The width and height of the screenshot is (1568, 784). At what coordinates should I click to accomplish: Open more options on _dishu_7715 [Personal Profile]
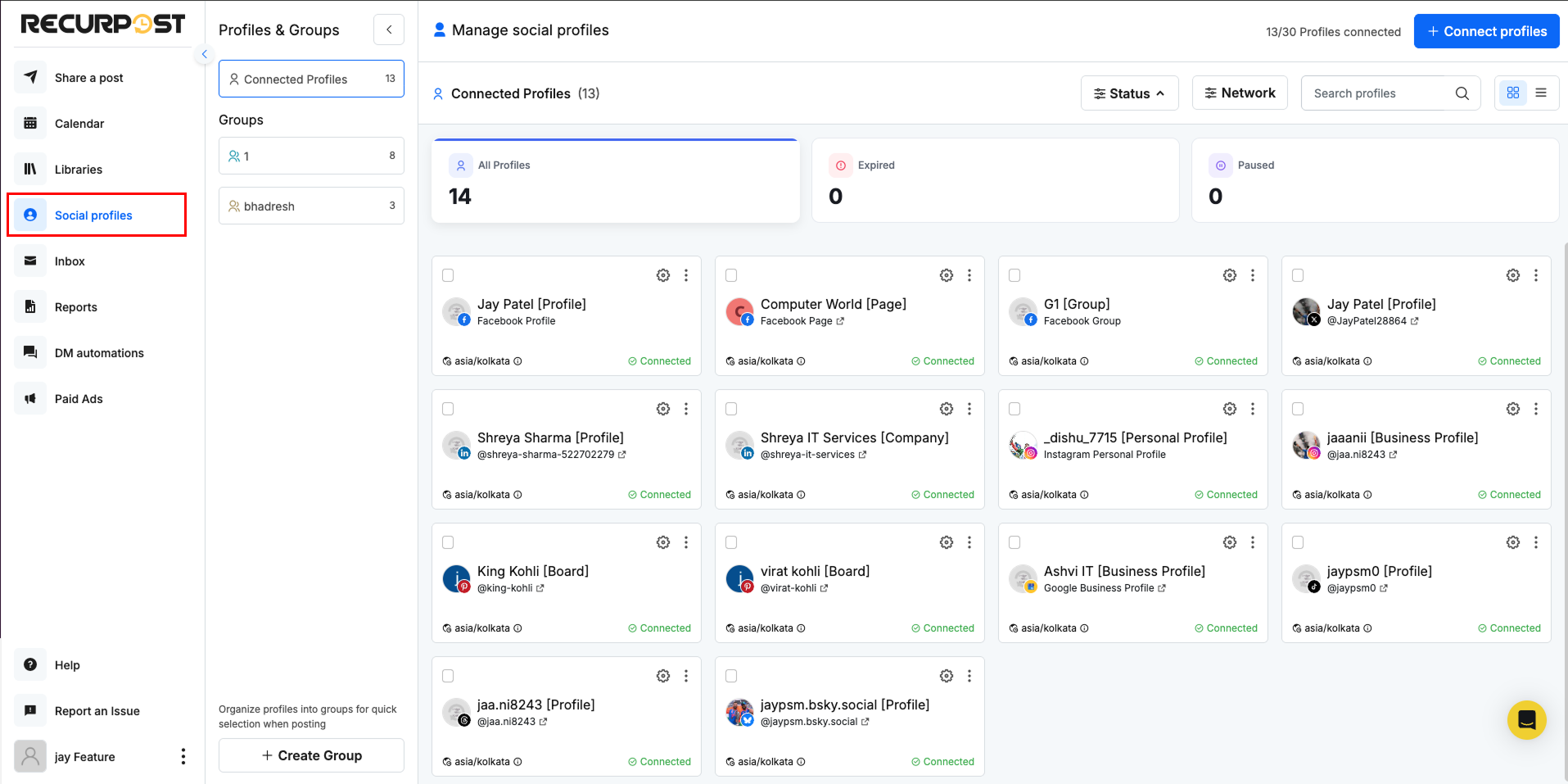1253,409
